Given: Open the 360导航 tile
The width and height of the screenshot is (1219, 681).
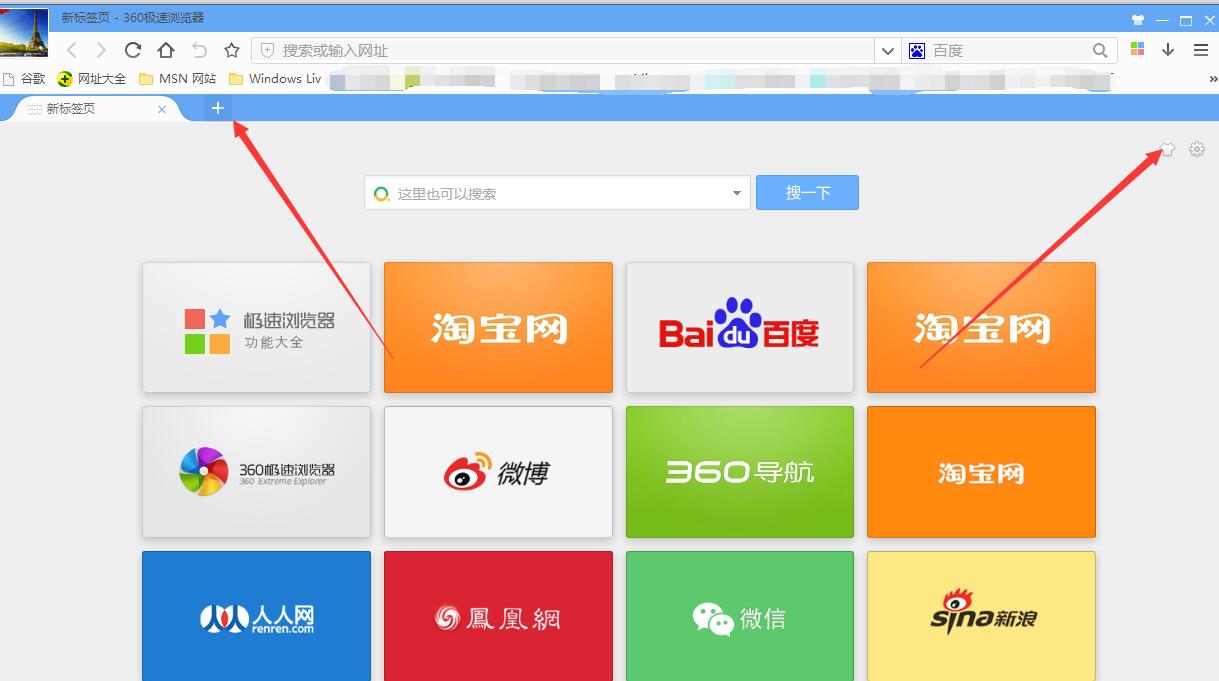Looking at the screenshot, I should (740, 472).
